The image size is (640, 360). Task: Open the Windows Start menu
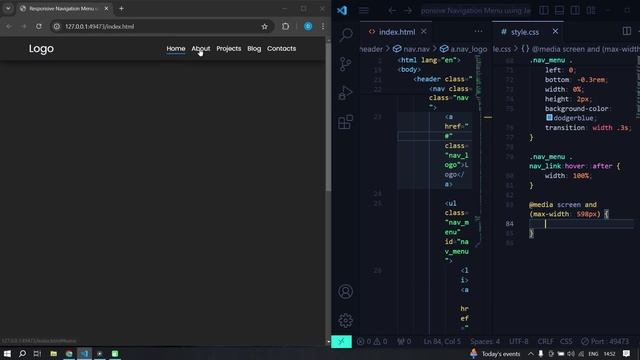tap(7, 353)
